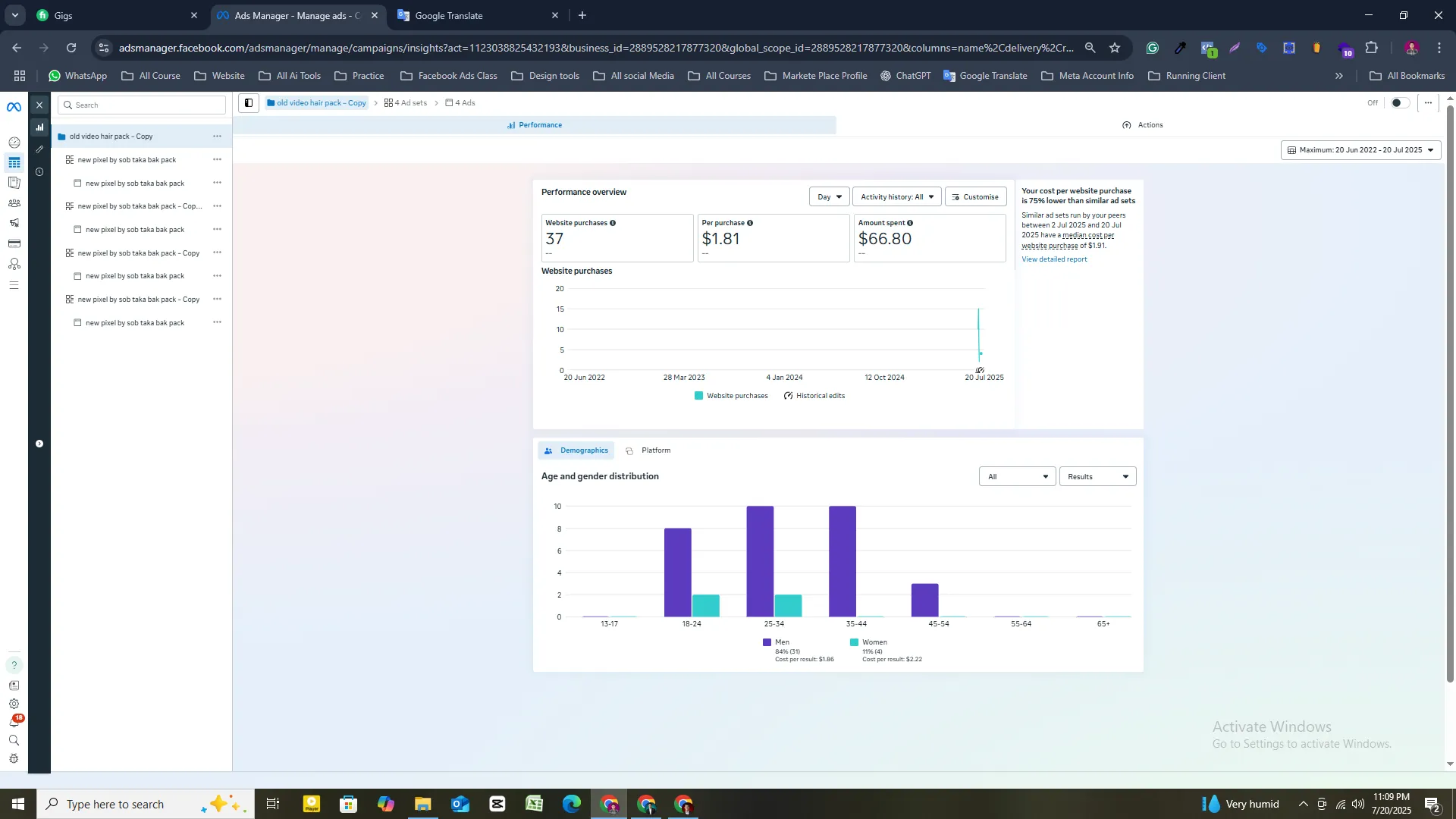The height and width of the screenshot is (819, 1456).
Task: Click the charts view icon in dark panel
Action: point(39,127)
